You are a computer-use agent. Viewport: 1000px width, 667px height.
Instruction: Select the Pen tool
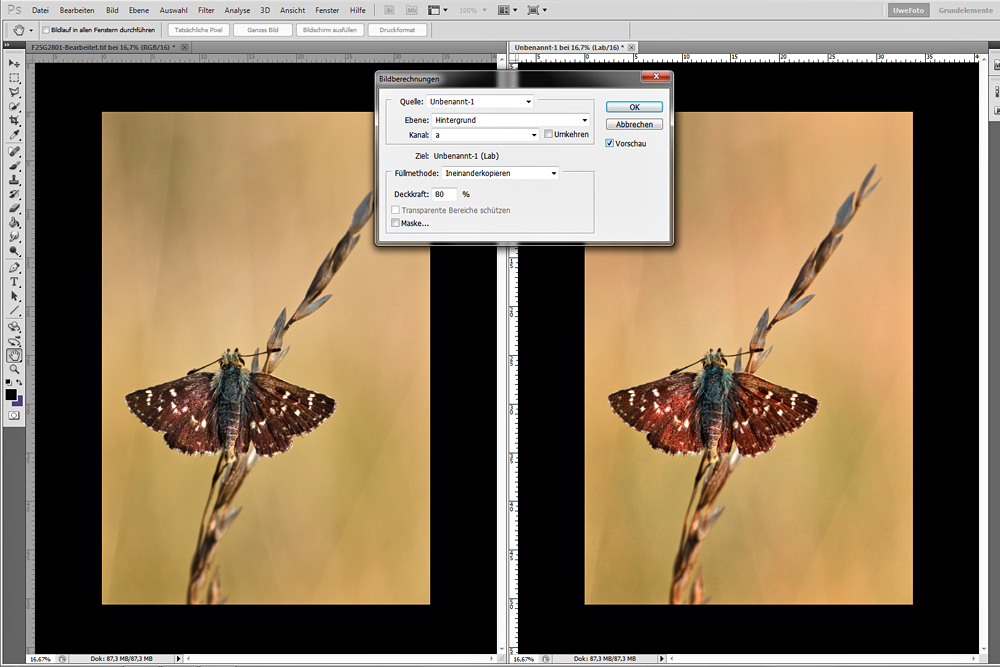pos(15,268)
